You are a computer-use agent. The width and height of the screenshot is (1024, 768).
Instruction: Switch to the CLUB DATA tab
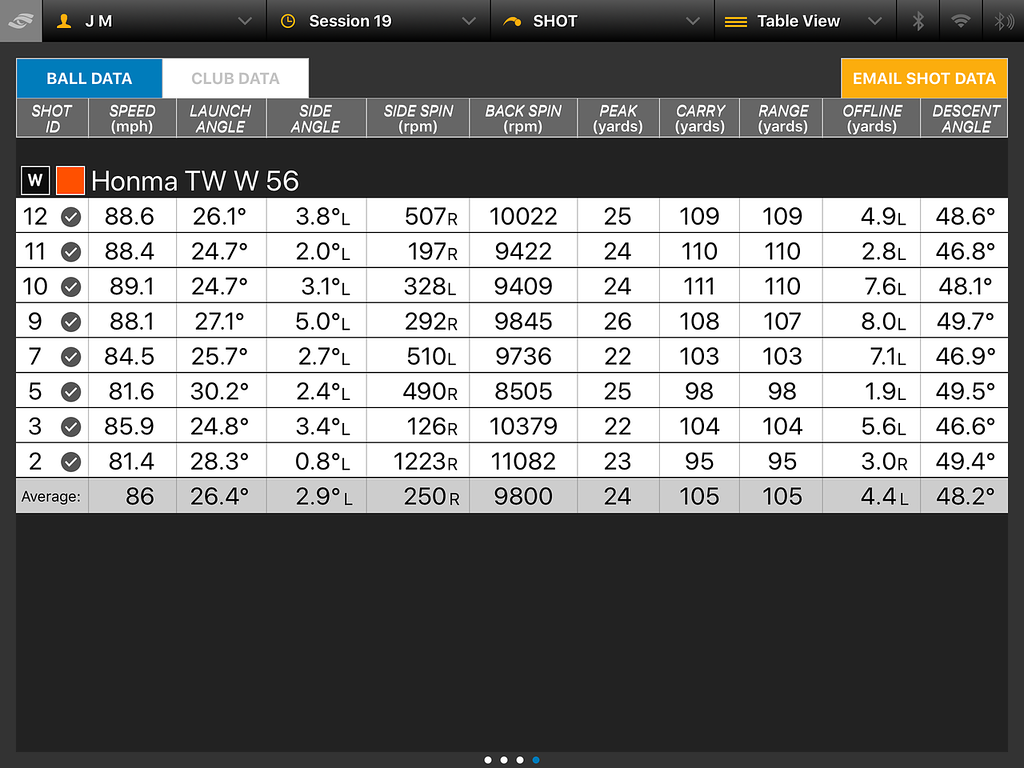[236, 78]
